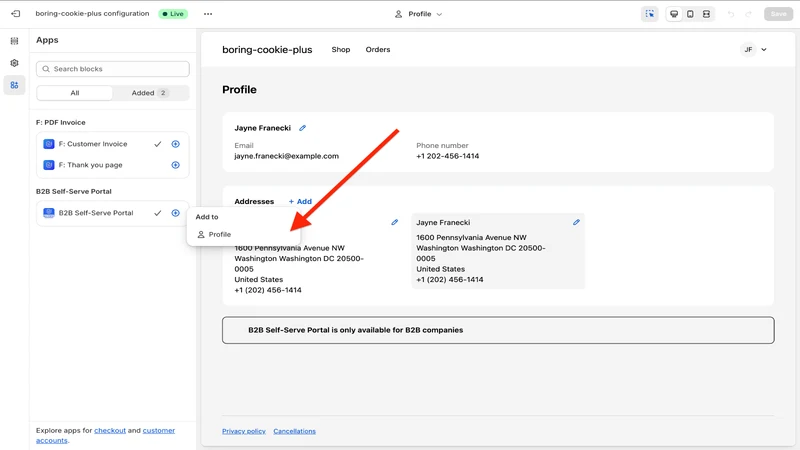This screenshot has width=800, height=450.
Task: Click the B2B Self-Serve Portal app icon
Action: point(48,213)
